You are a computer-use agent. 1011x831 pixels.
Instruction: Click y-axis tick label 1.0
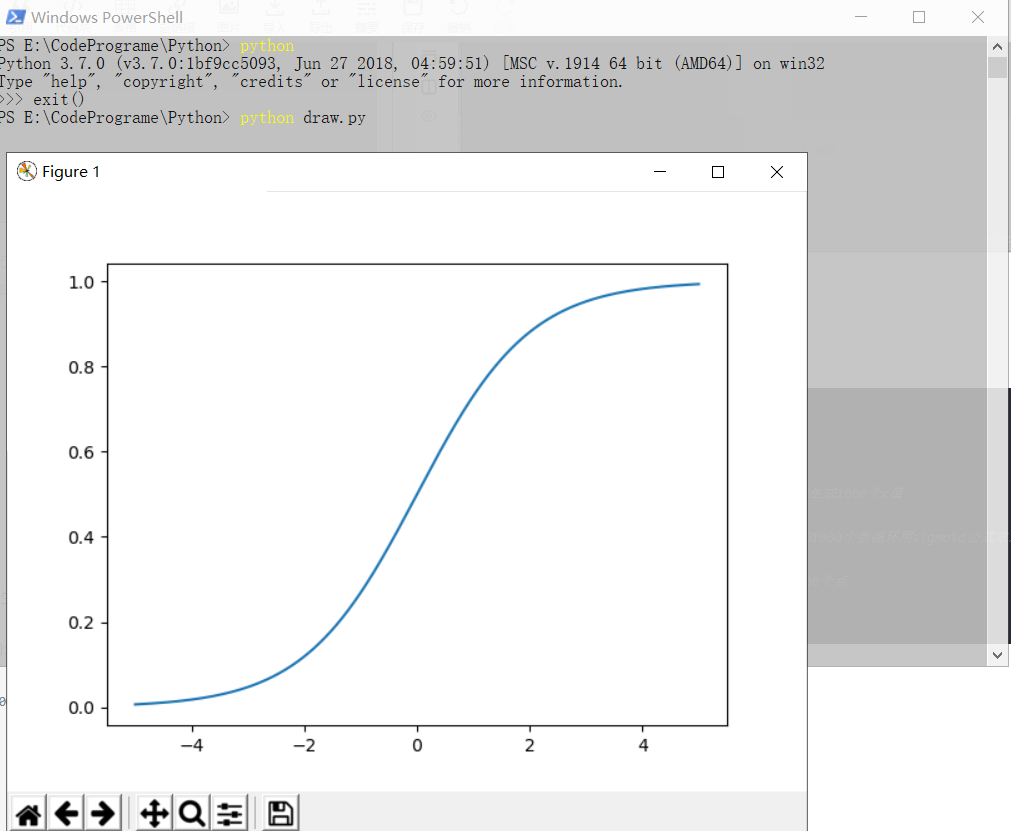pos(81,282)
